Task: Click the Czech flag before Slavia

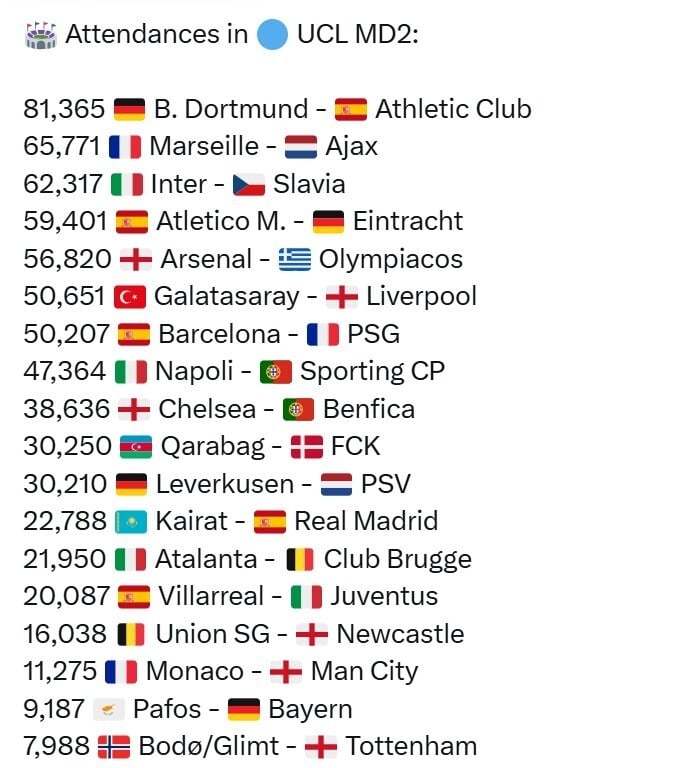Action: [x=249, y=184]
